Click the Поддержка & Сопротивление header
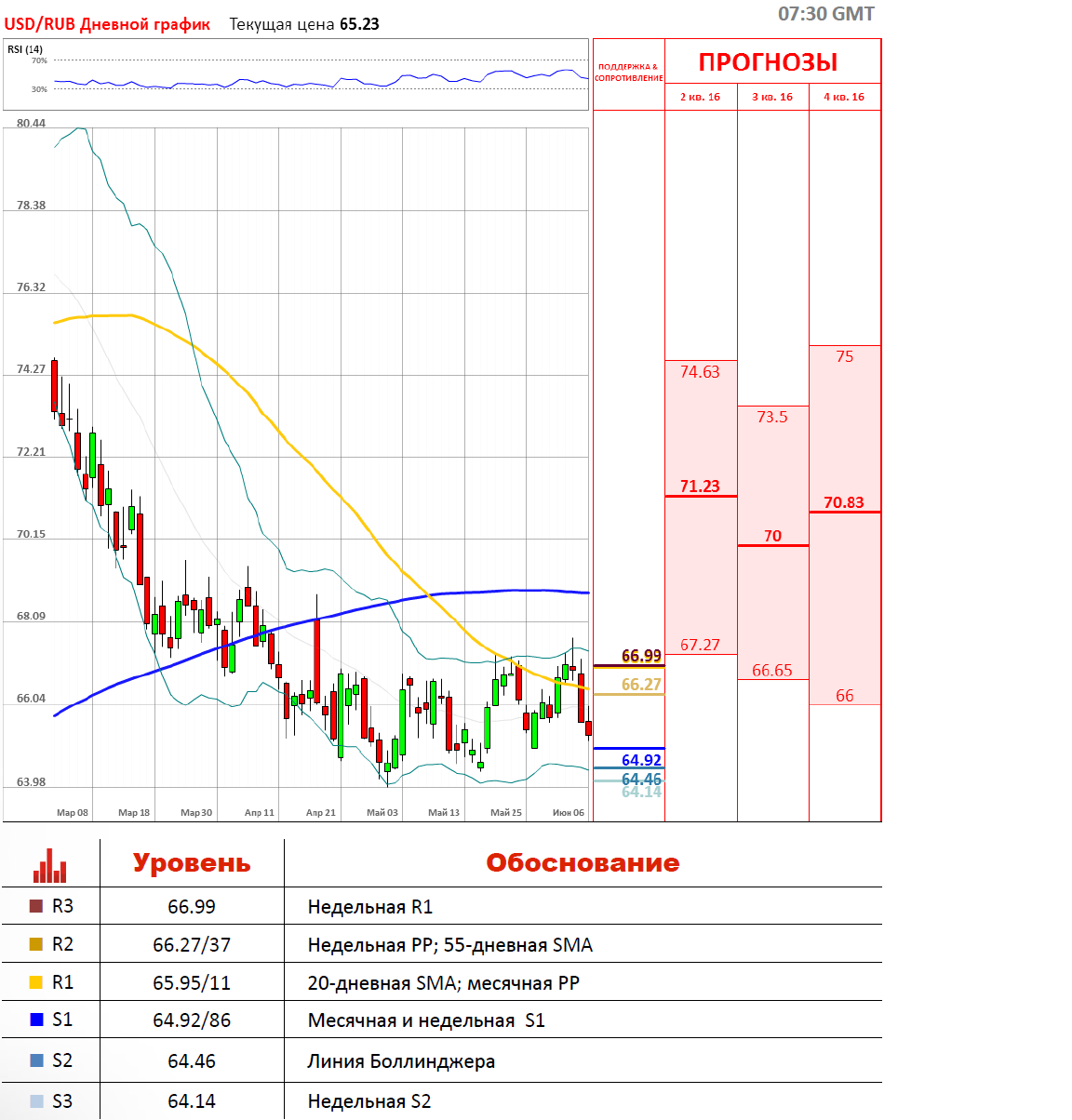This screenshot has width=1072, height=1120. (629, 73)
